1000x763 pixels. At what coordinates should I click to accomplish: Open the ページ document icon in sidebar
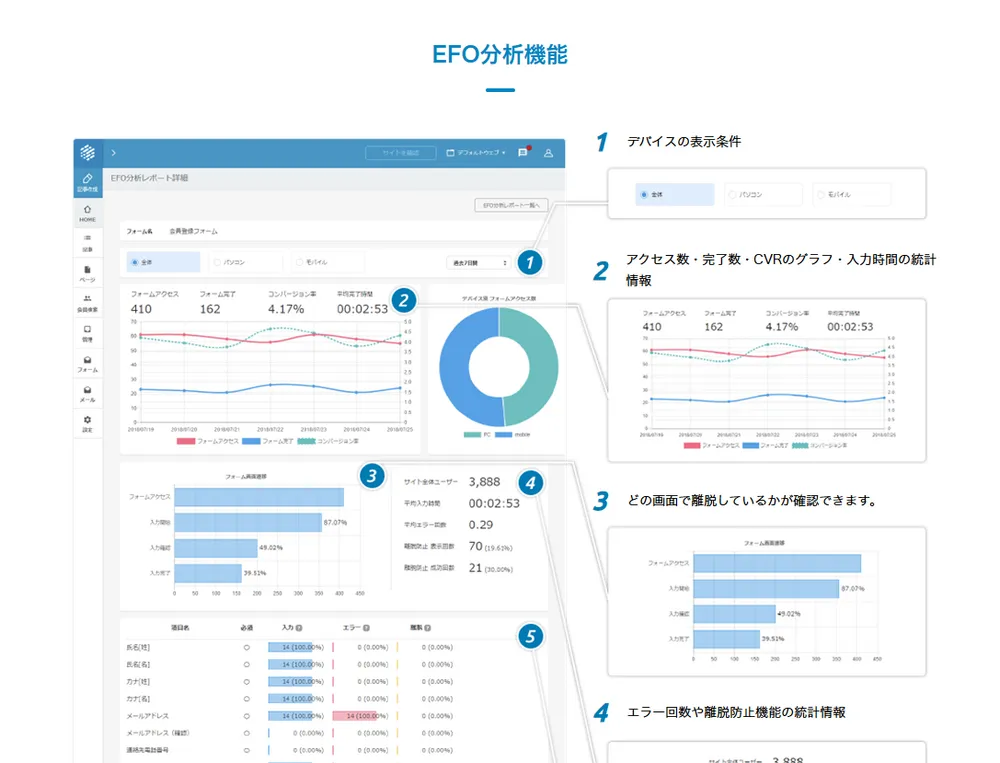(87, 270)
